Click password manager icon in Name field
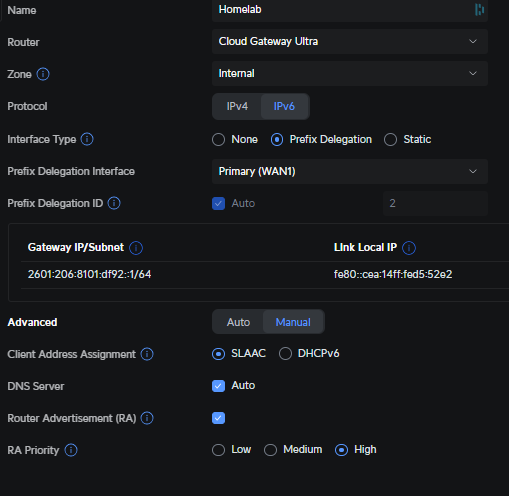The height and width of the screenshot is (496, 509). pos(479,10)
